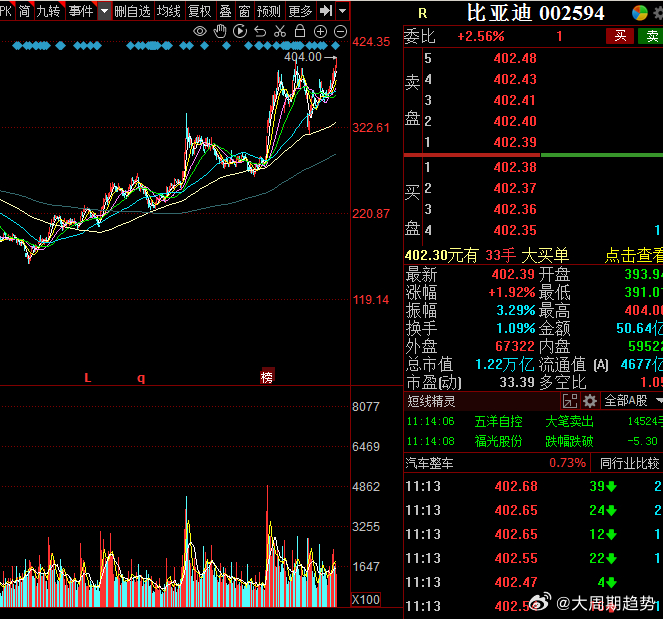
Task: Click the 委比 +2.56% value
Action: click(x=481, y=36)
